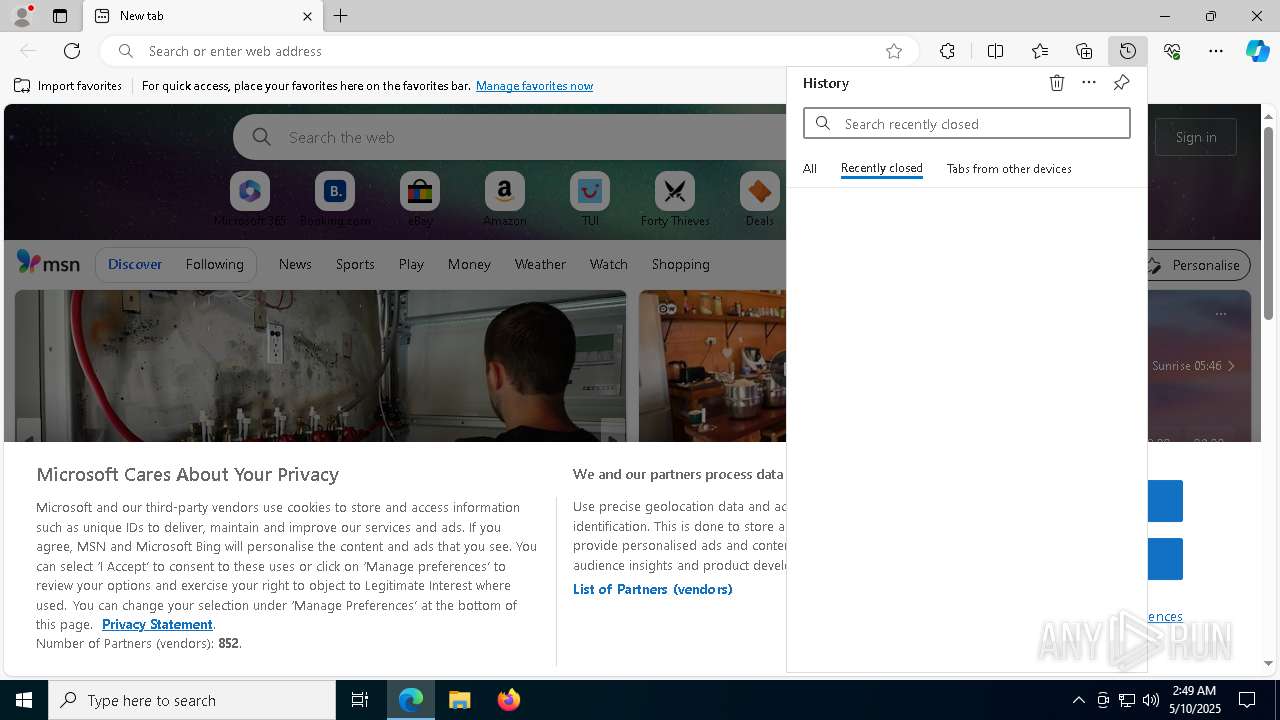
Task: Show hidden tray icons chevron
Action: tap(1078, 700)
